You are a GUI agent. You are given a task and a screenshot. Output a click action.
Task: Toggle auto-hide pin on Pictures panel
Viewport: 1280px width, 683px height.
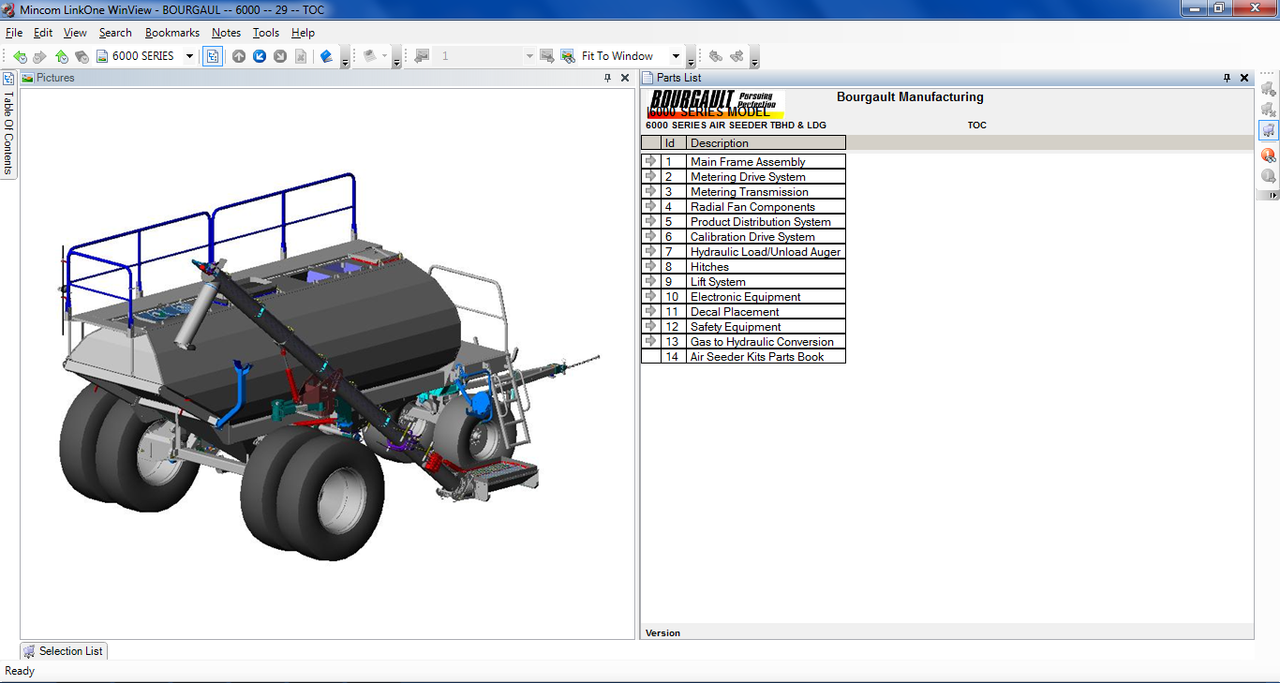tap(607, 78)
